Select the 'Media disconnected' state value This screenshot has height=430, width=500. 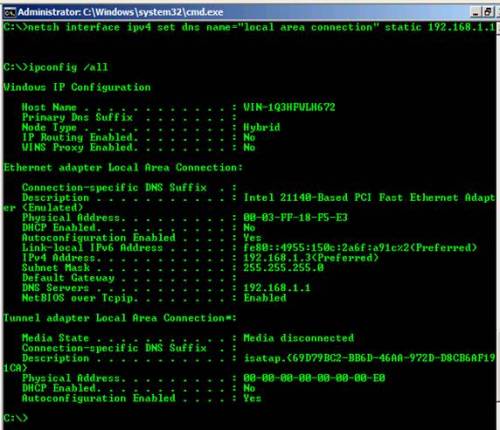(299, 338)
